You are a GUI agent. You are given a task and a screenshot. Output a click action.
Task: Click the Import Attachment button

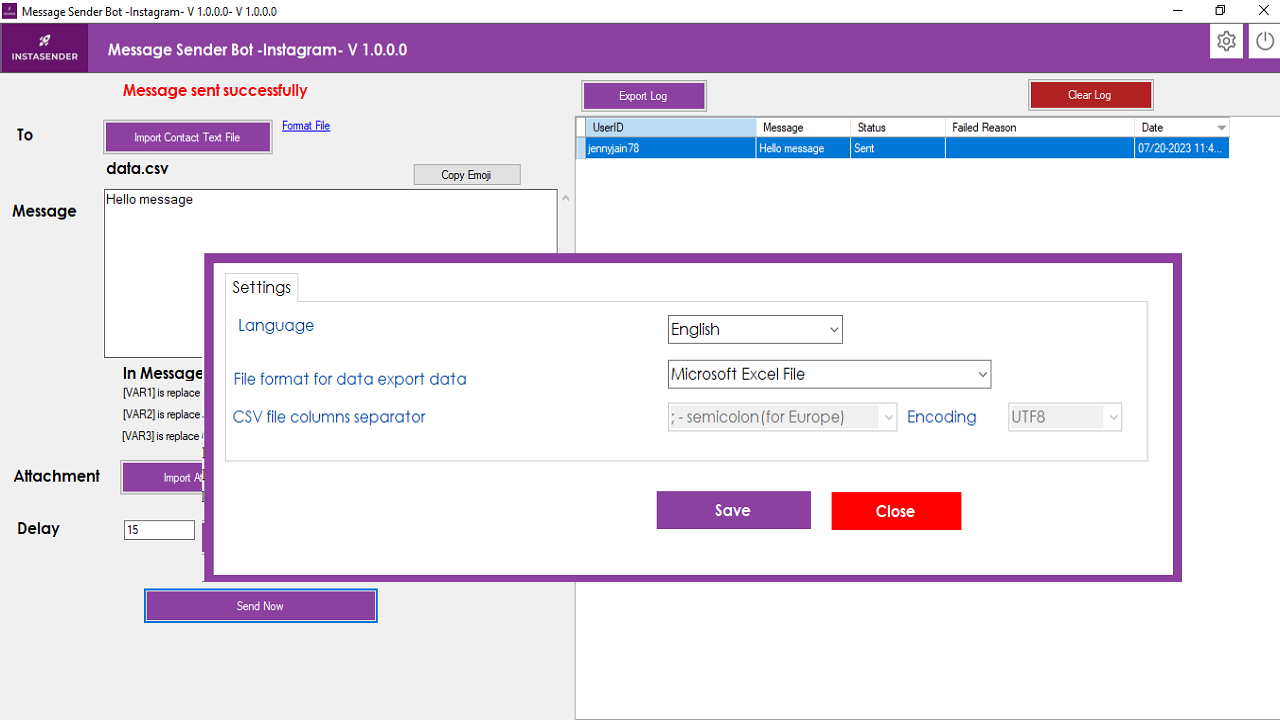click(163, 477)
